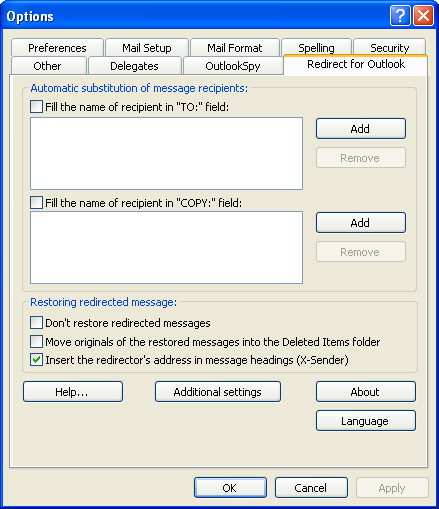Screen dimensions: 439x509
Task: Open the OutlookSpy tab
Action: 233,66
